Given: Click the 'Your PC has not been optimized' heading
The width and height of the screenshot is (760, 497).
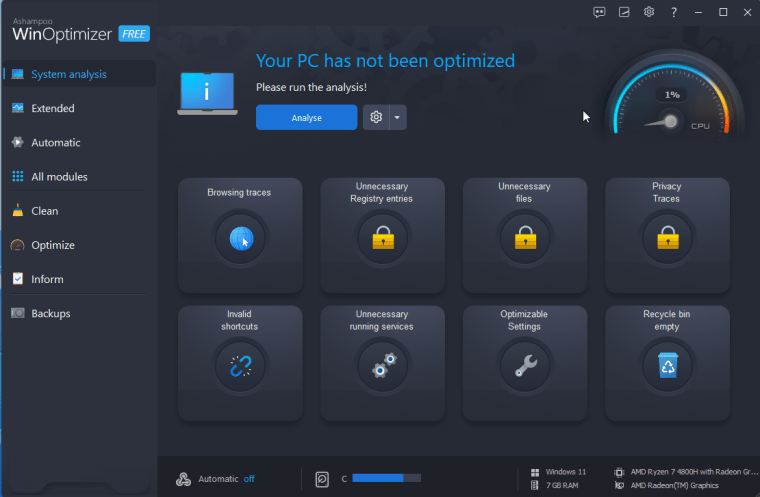Looking at the screenshot, I should click(385, 61).
